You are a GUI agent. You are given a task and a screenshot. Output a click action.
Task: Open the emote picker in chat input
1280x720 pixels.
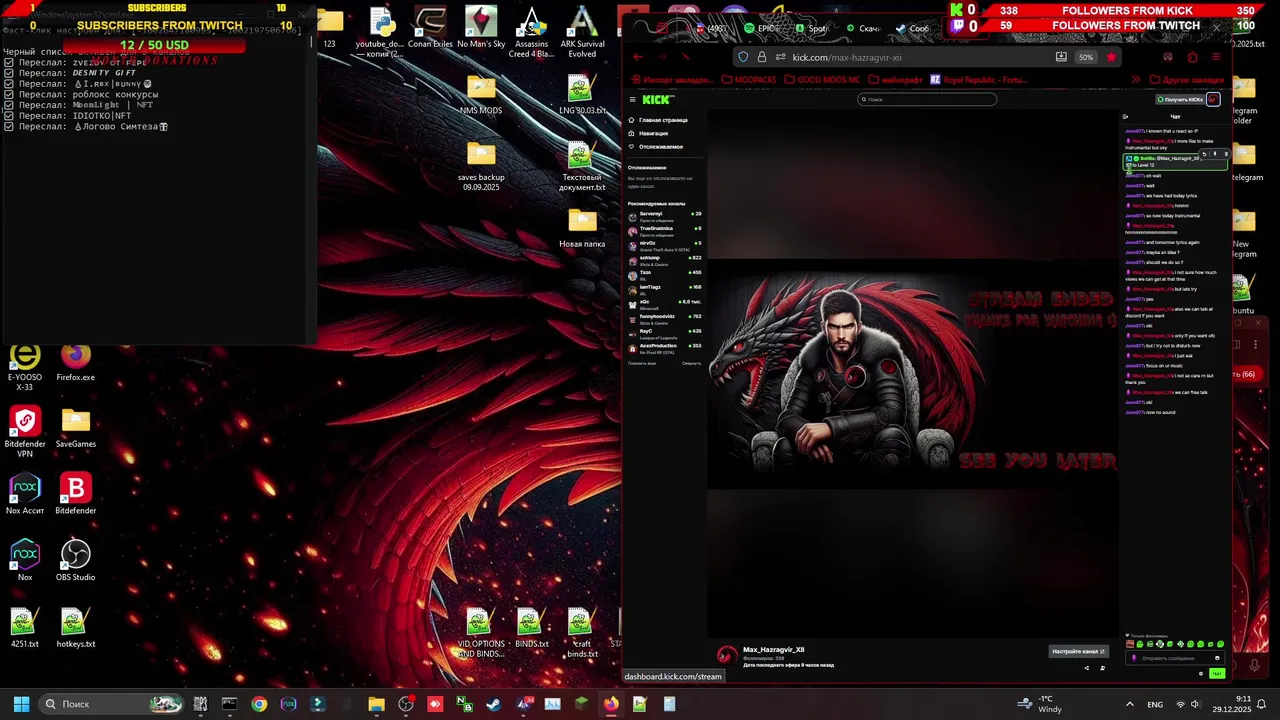1217,658
